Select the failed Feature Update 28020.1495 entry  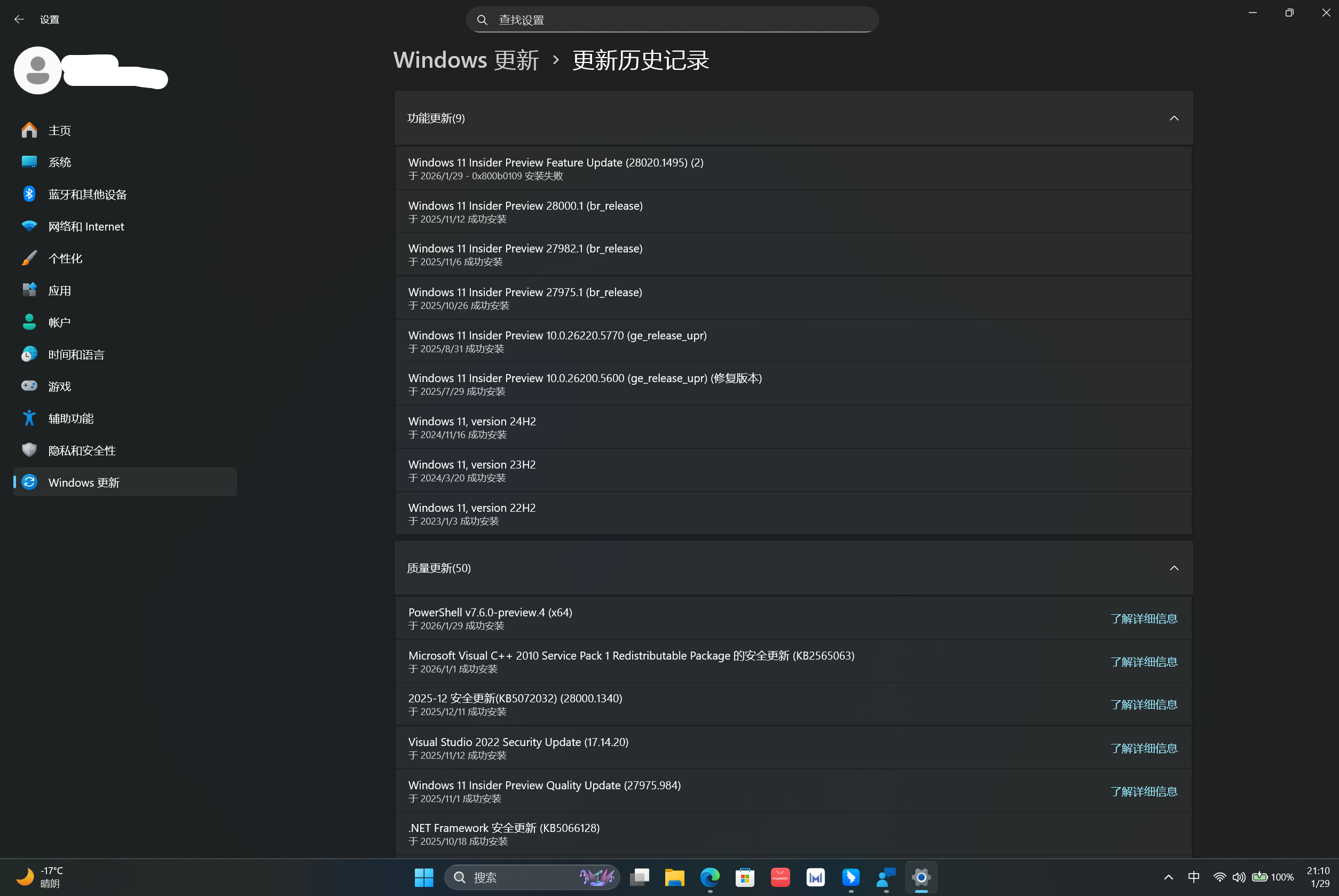(793, 168)
